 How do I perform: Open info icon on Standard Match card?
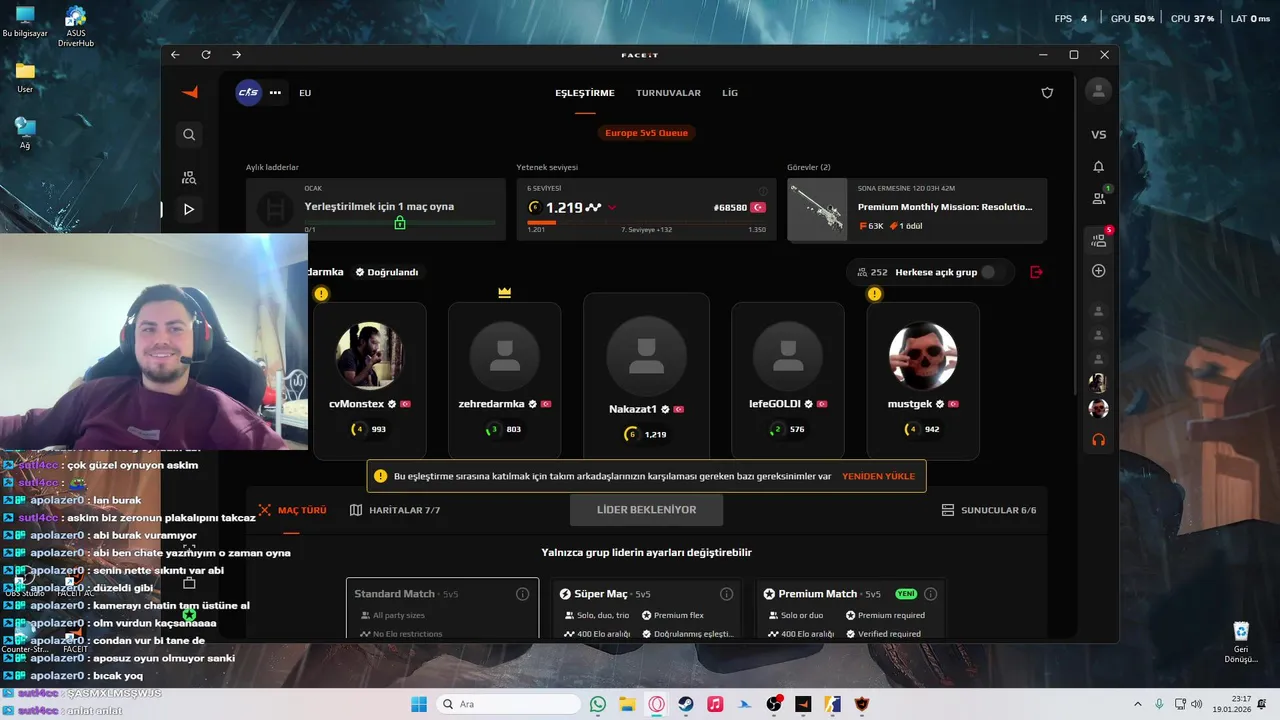click(x=522, y=594)
